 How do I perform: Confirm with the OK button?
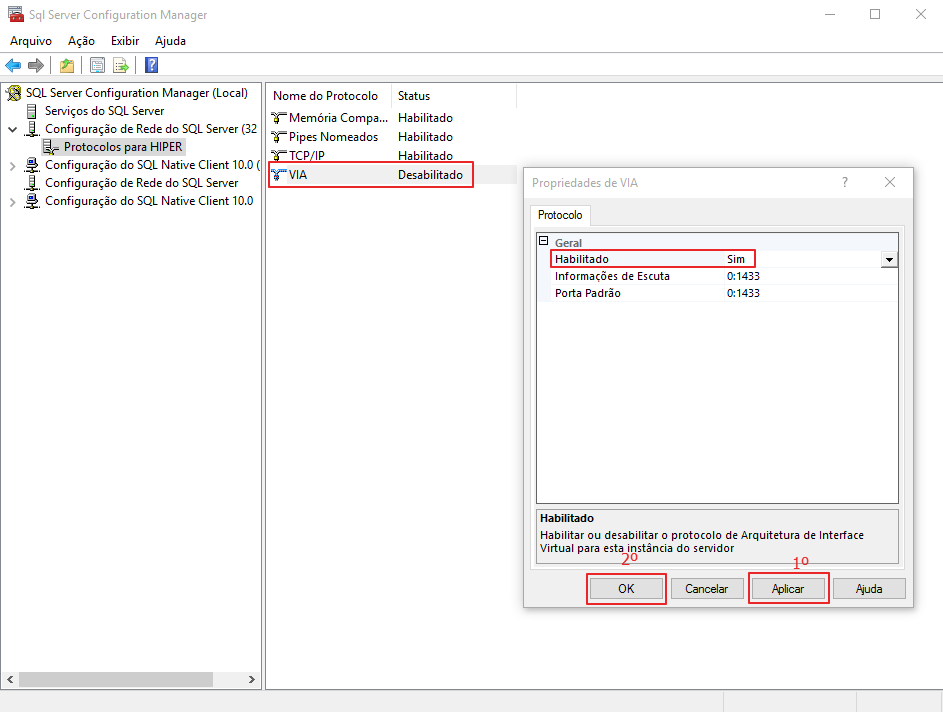[626, 589]
